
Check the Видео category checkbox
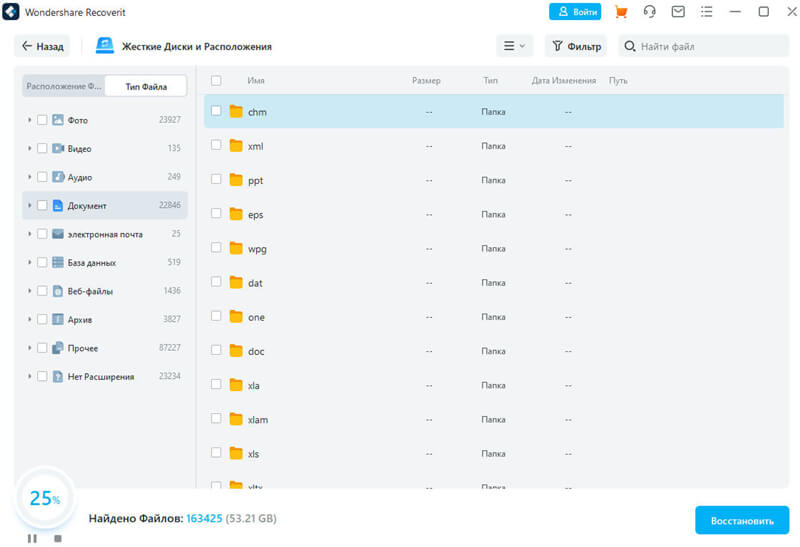[x=42, y=148]
